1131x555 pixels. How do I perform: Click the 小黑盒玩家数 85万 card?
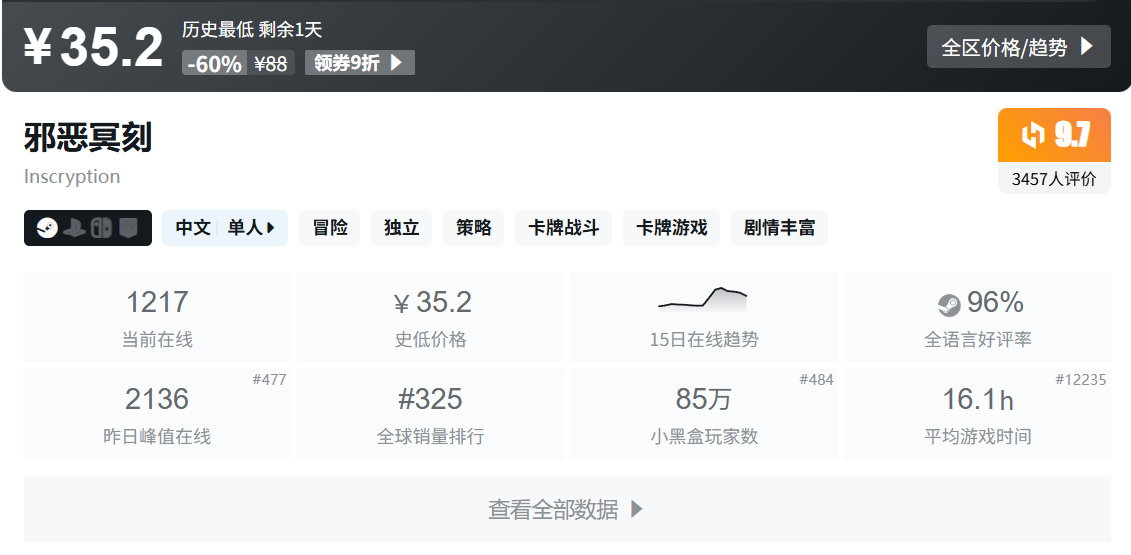704,414
